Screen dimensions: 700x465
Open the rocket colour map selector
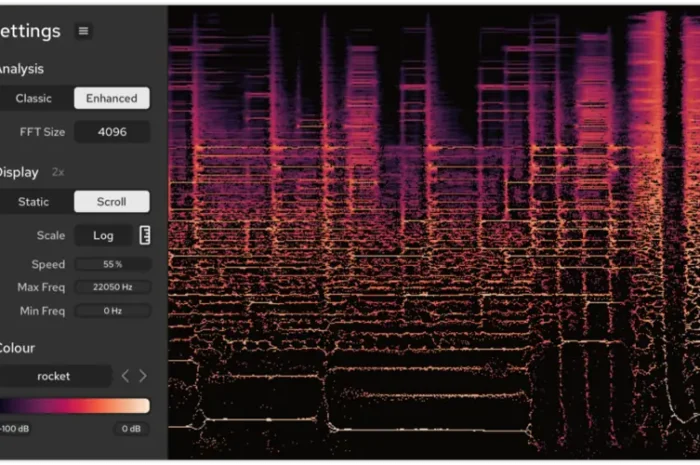[x=54, y=376]
